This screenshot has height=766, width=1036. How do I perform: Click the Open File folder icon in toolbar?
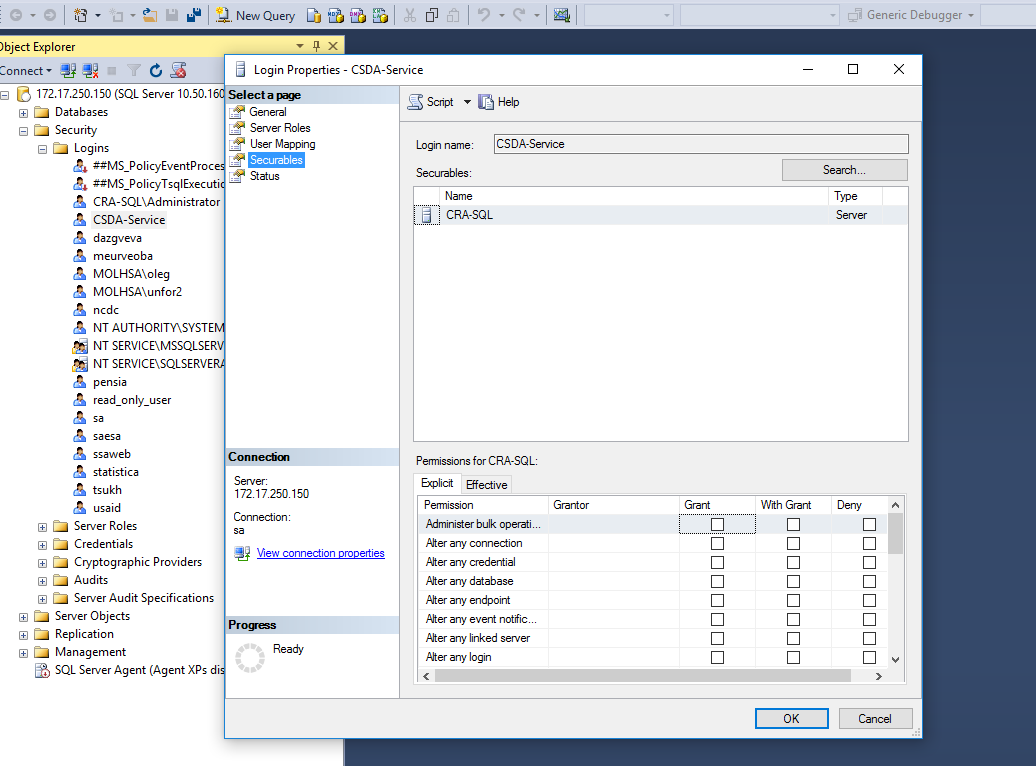tap(149, 15)
